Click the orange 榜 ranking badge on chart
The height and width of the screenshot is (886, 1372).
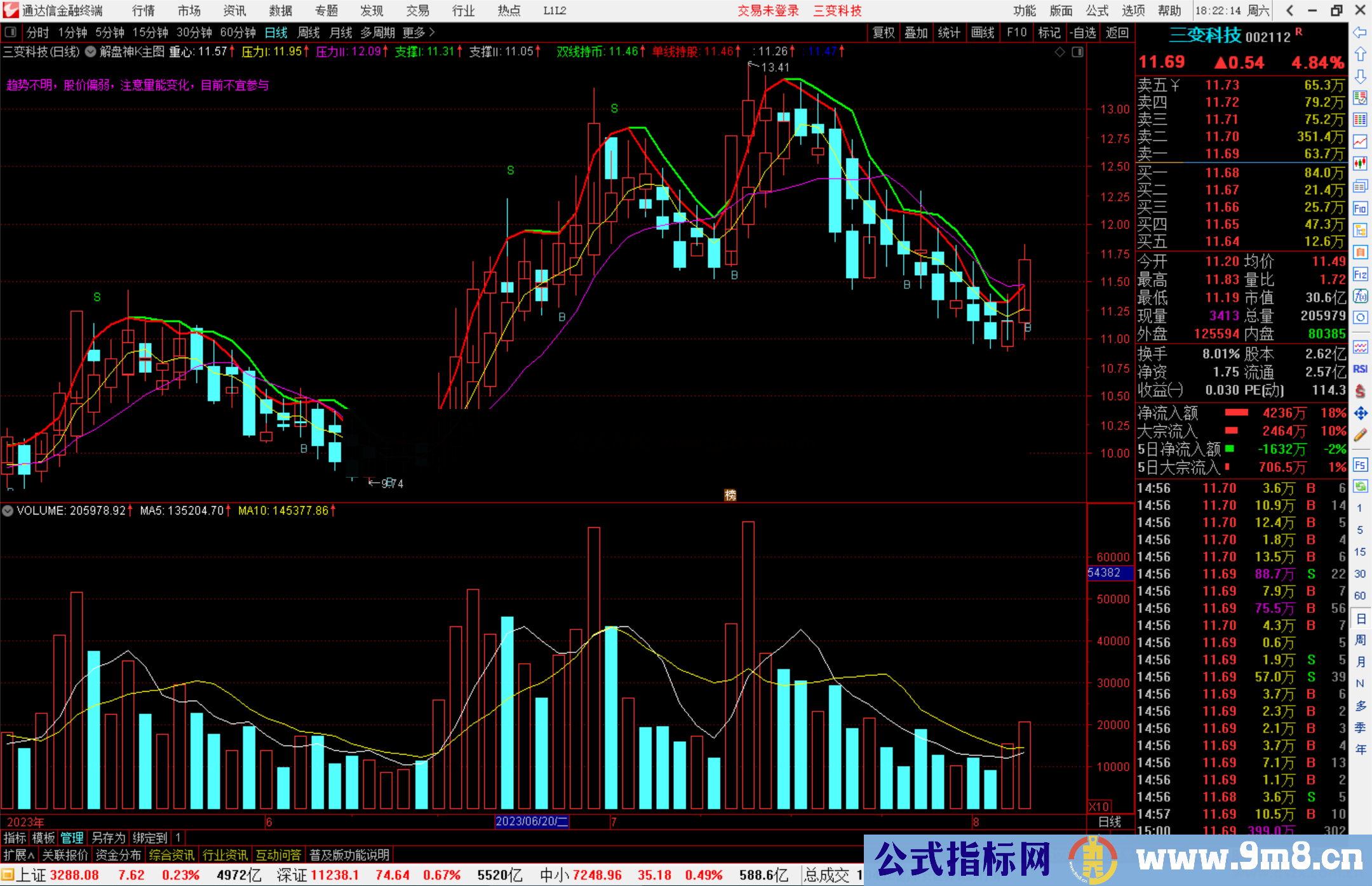coord(730,495)
